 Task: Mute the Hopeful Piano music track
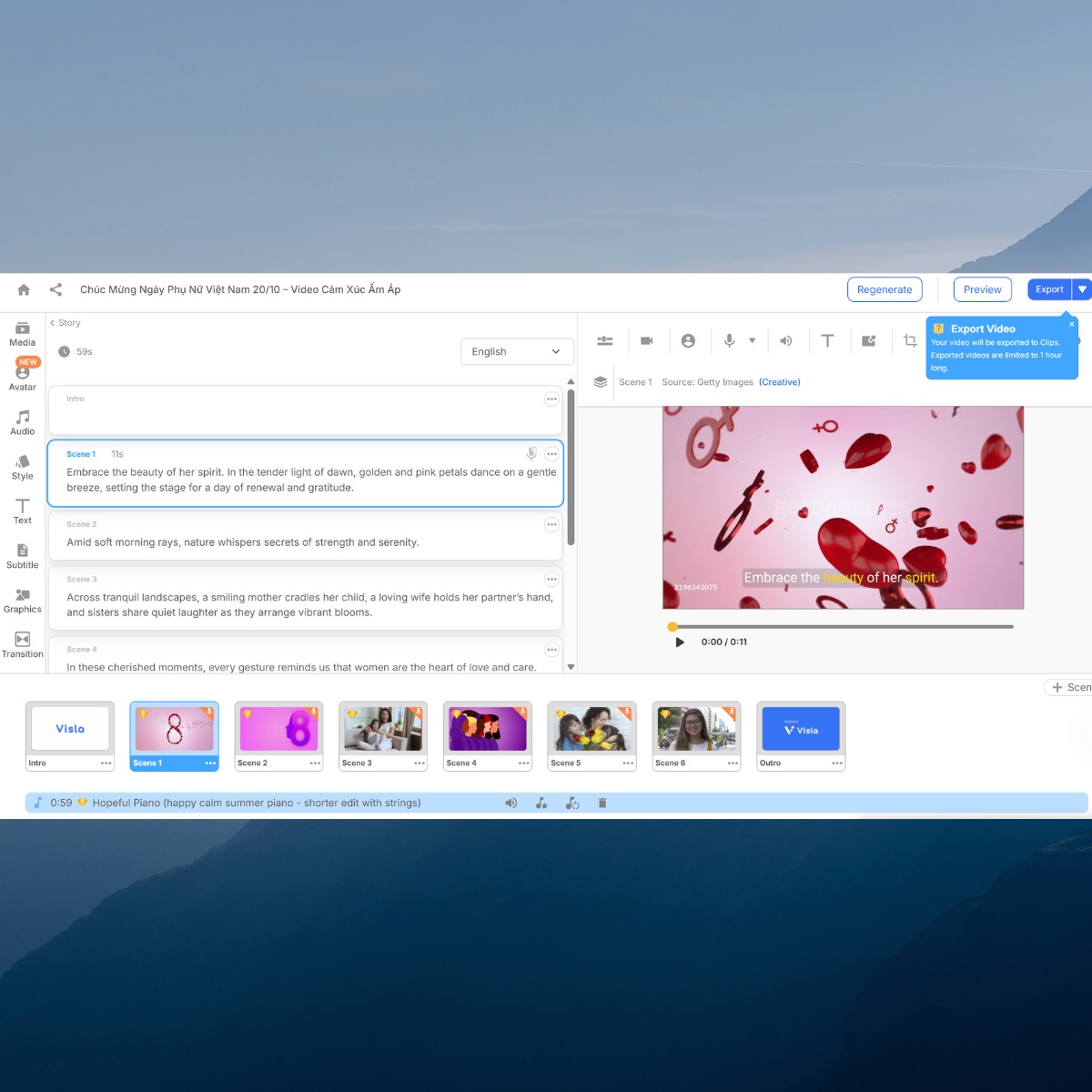[x=511, y=803]
